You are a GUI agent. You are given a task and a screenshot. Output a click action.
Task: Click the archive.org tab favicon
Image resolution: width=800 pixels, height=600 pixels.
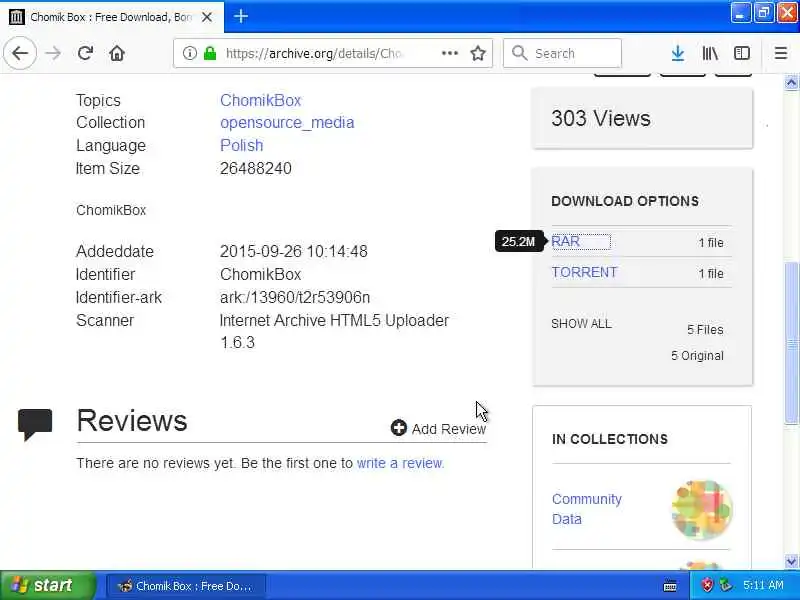tap(17, 17)
